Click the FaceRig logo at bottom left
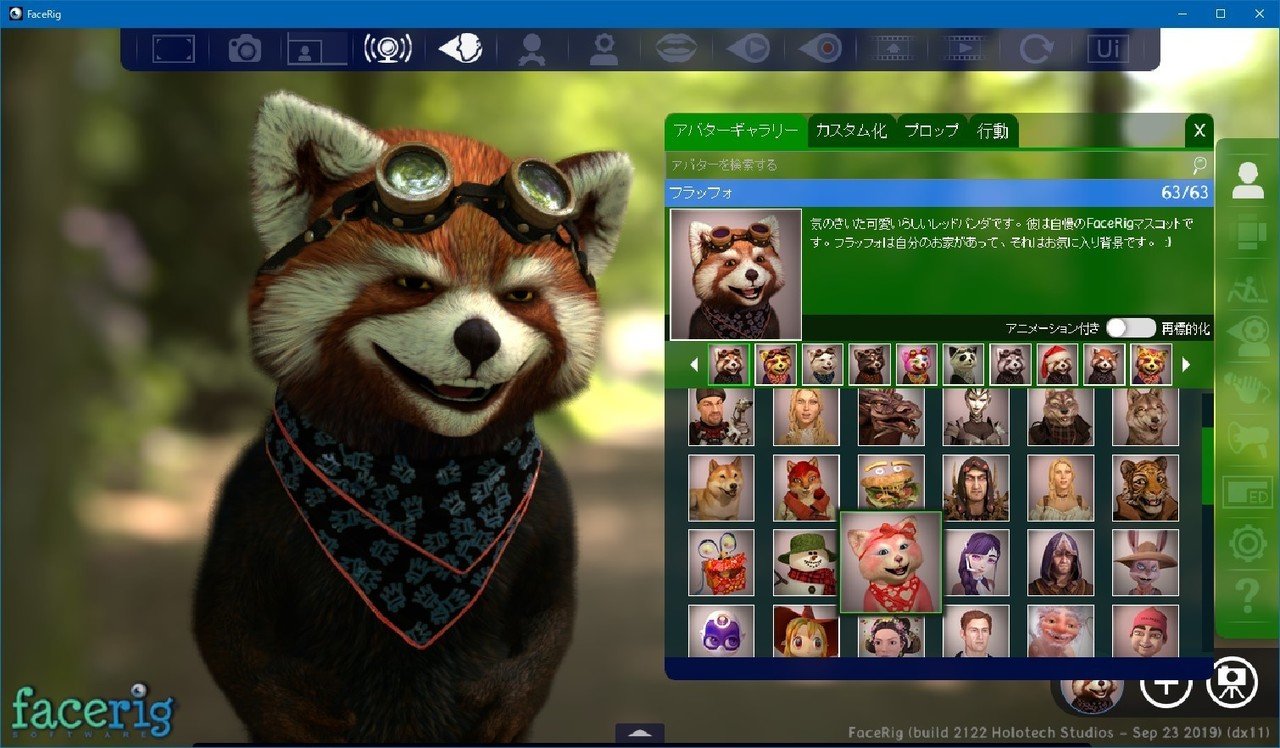Viewport: 1280px width, 748px height. pyautogui.click(x=93, y=710)
